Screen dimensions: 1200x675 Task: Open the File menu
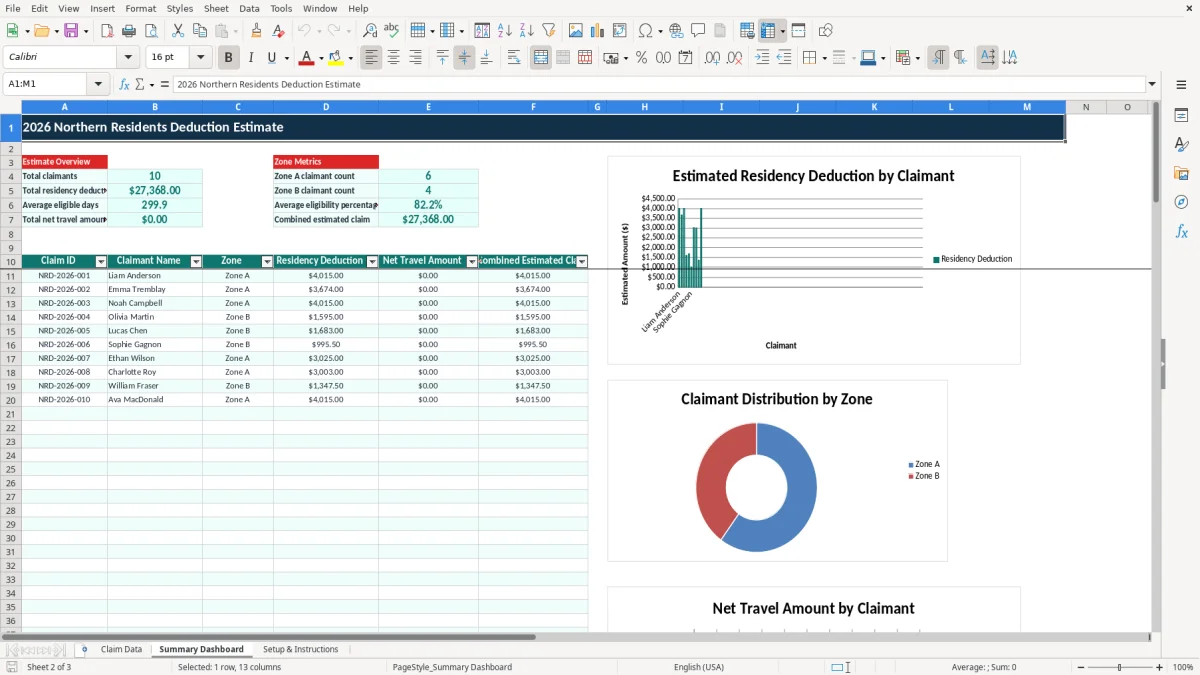coord(13,8)
